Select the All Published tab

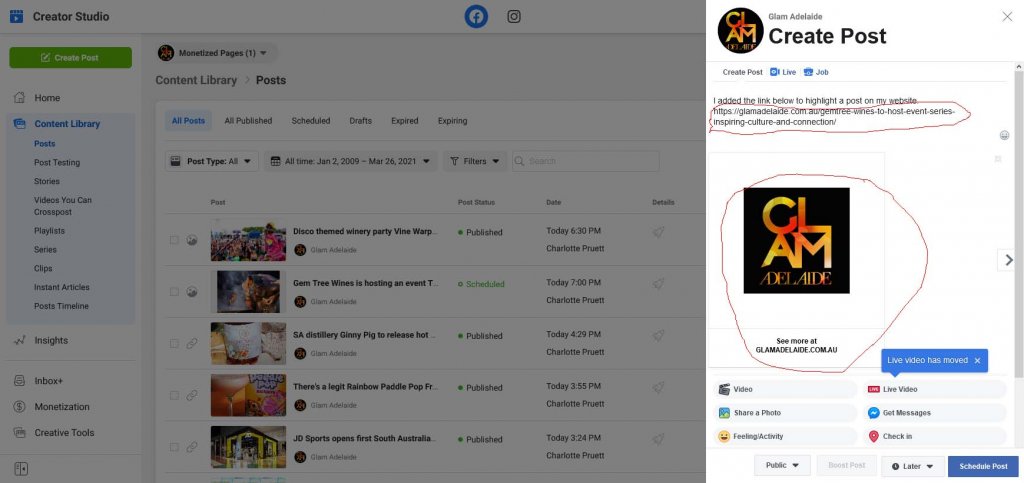click(248, 121)
